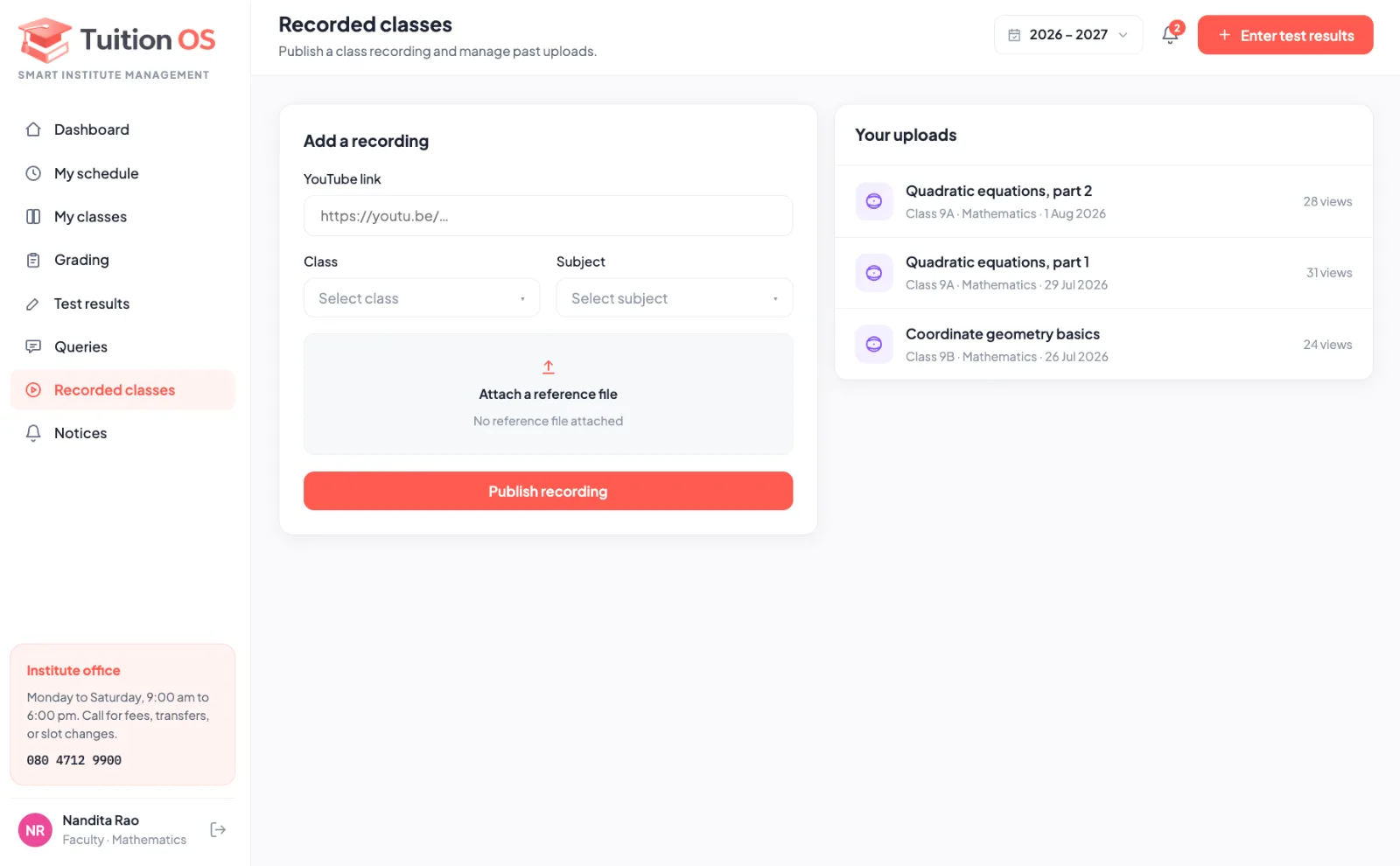The width and height of the screenshot is (1400, 866).
Task: Click the clipboard icon next to Grading
Action: tap(33, 260)
